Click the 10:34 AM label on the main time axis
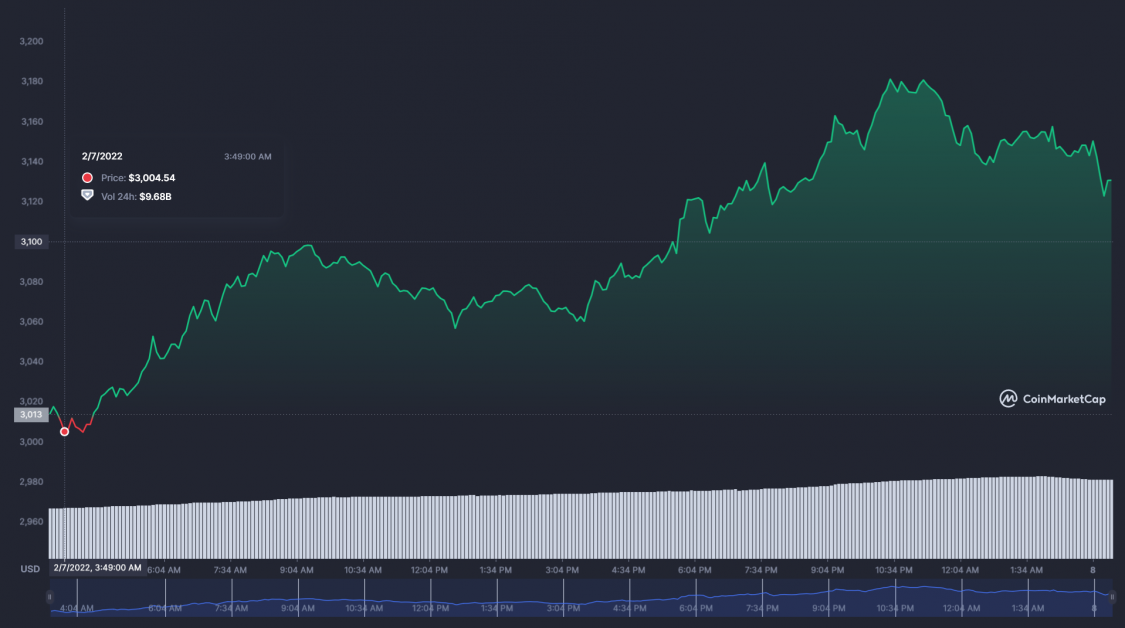Viewport: 1125px width, 628px height. pos(363,570)
